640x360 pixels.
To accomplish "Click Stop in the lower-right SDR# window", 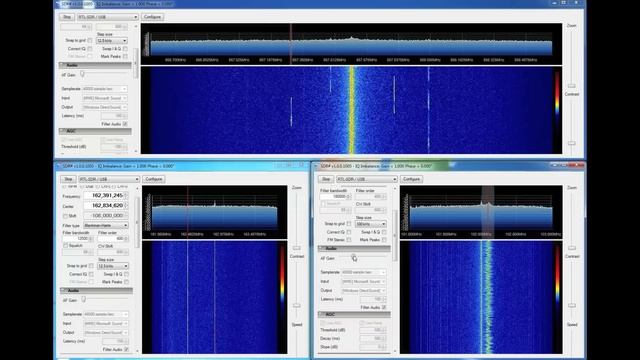I will click(x=326, y=179).
